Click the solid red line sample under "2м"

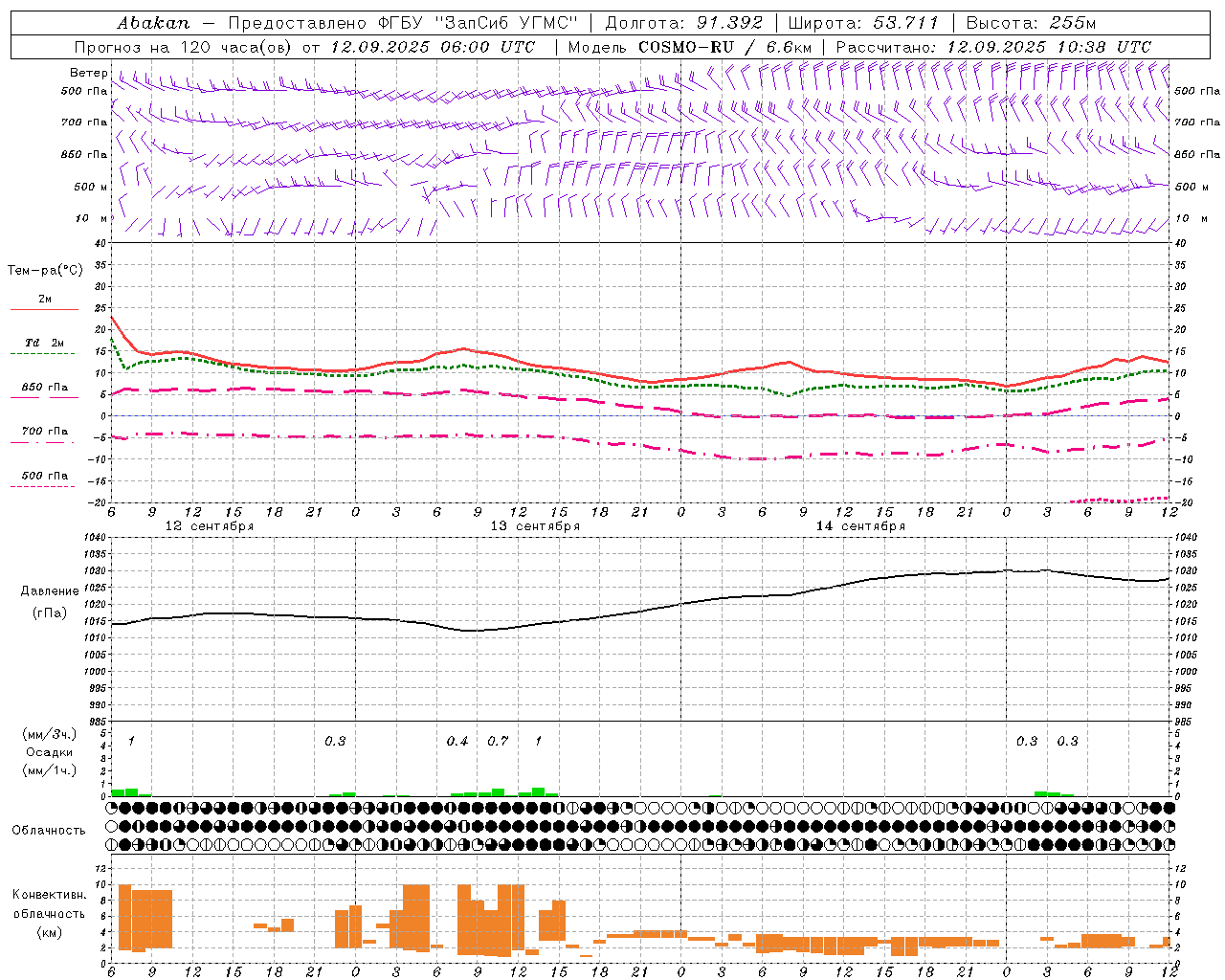click(x=44, y=310)
